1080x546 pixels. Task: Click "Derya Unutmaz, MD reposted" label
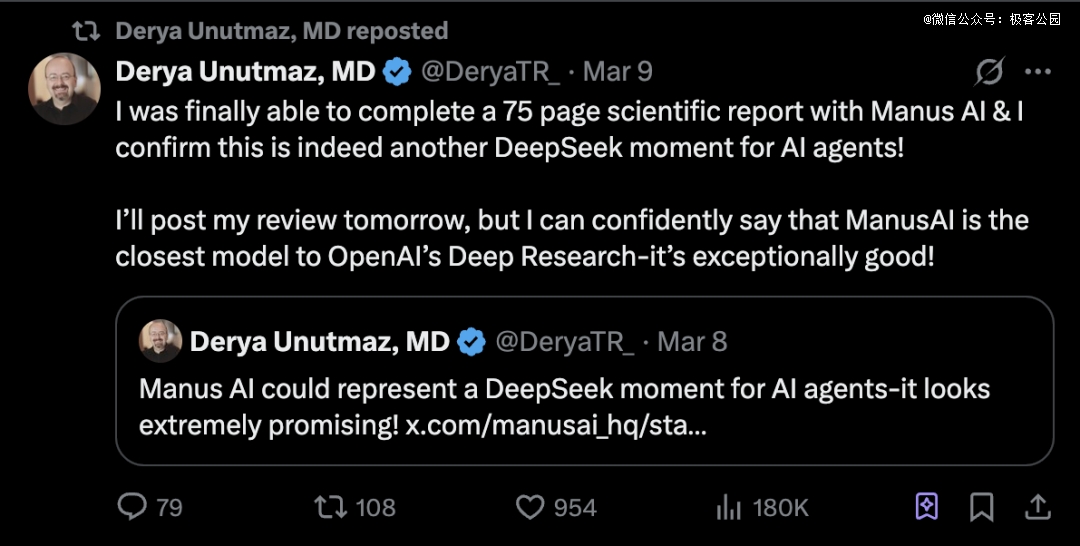282,31
